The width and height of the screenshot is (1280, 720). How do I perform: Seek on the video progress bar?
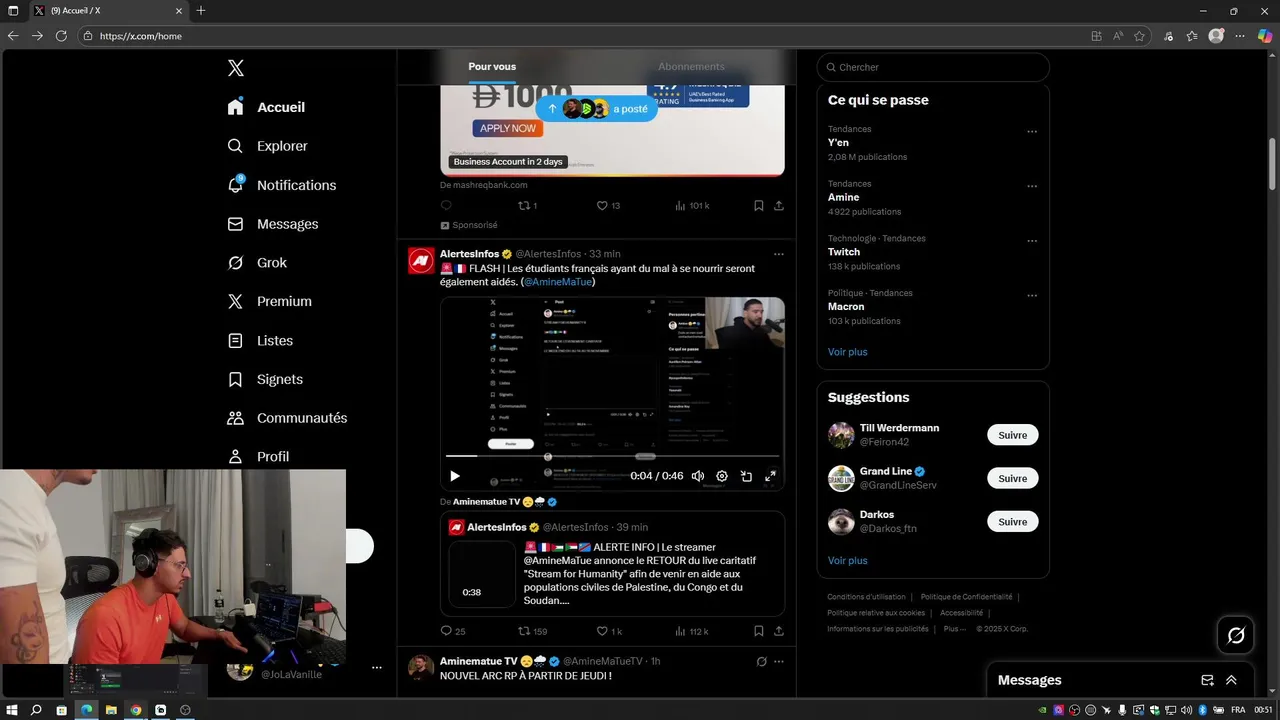(x=612, y=456)
